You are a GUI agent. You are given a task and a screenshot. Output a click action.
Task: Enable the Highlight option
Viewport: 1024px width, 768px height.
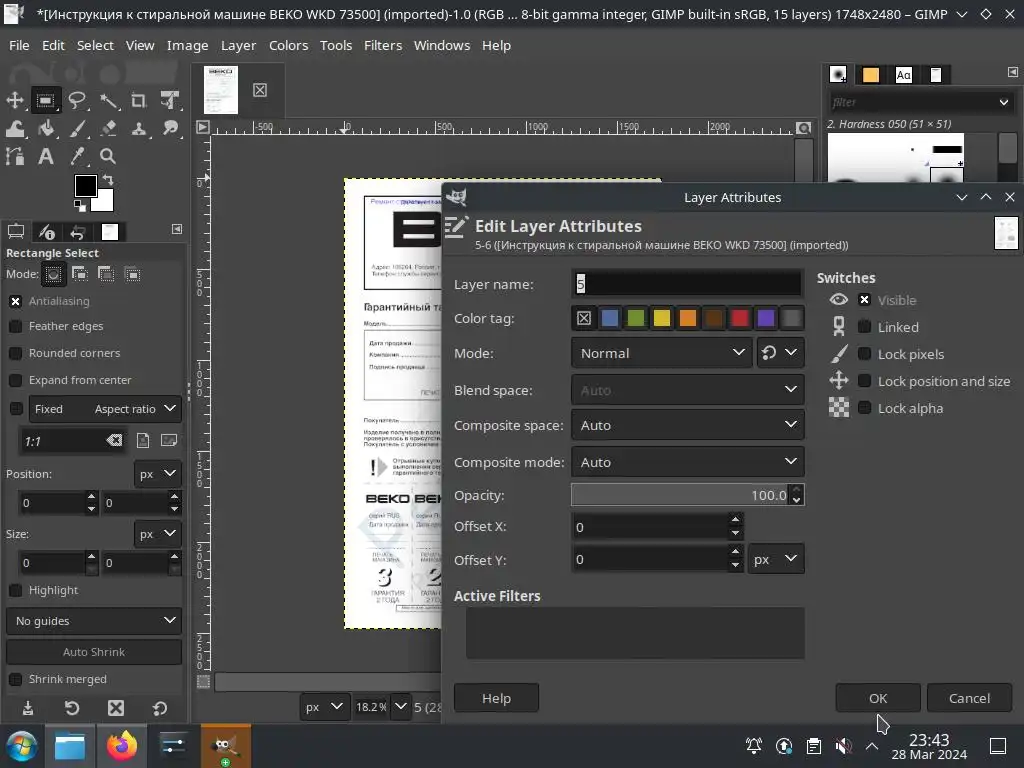pyautogui.click(x=16, y=590)
